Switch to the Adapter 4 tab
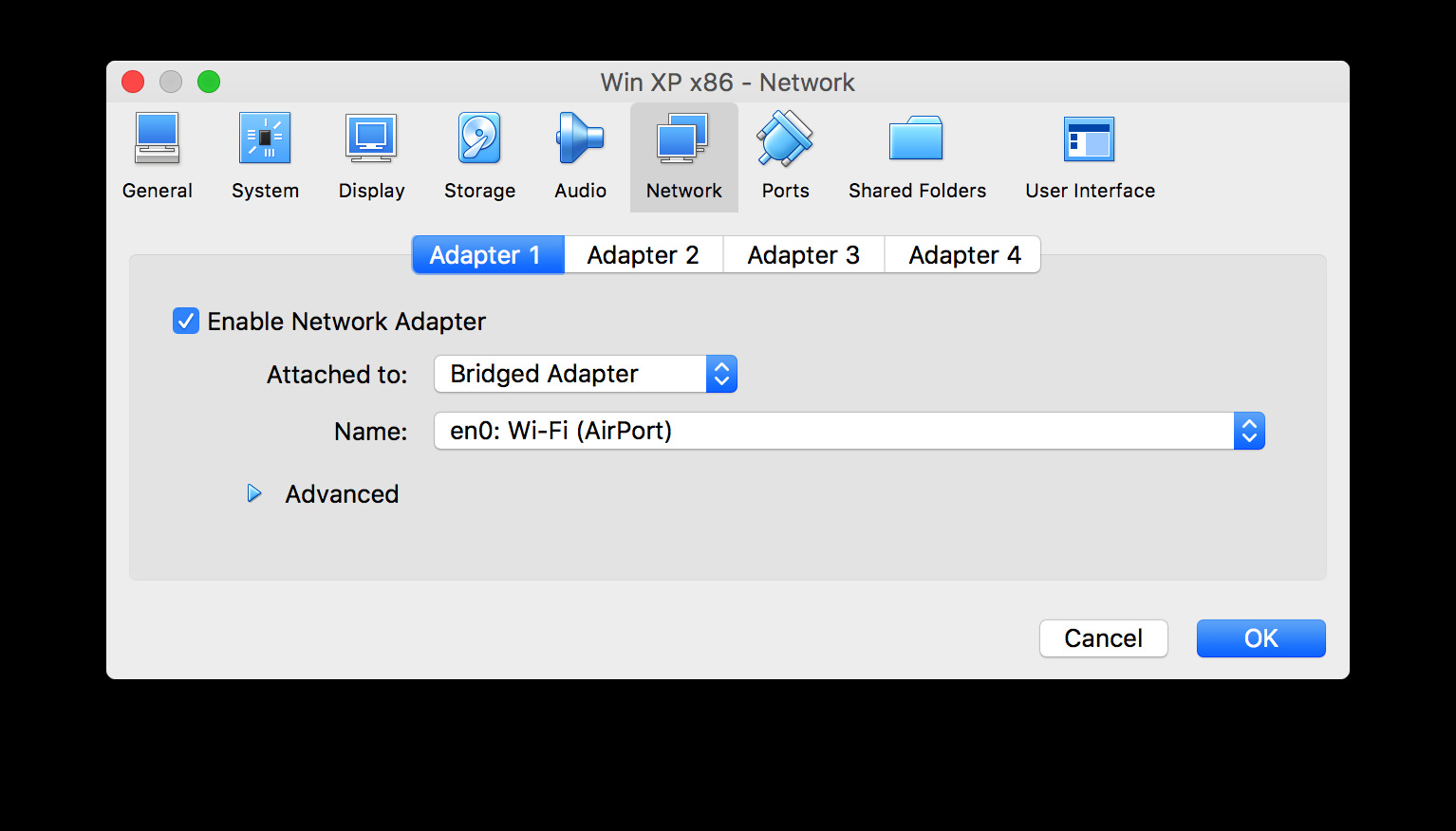The image size is (1456, 831). 963,255
